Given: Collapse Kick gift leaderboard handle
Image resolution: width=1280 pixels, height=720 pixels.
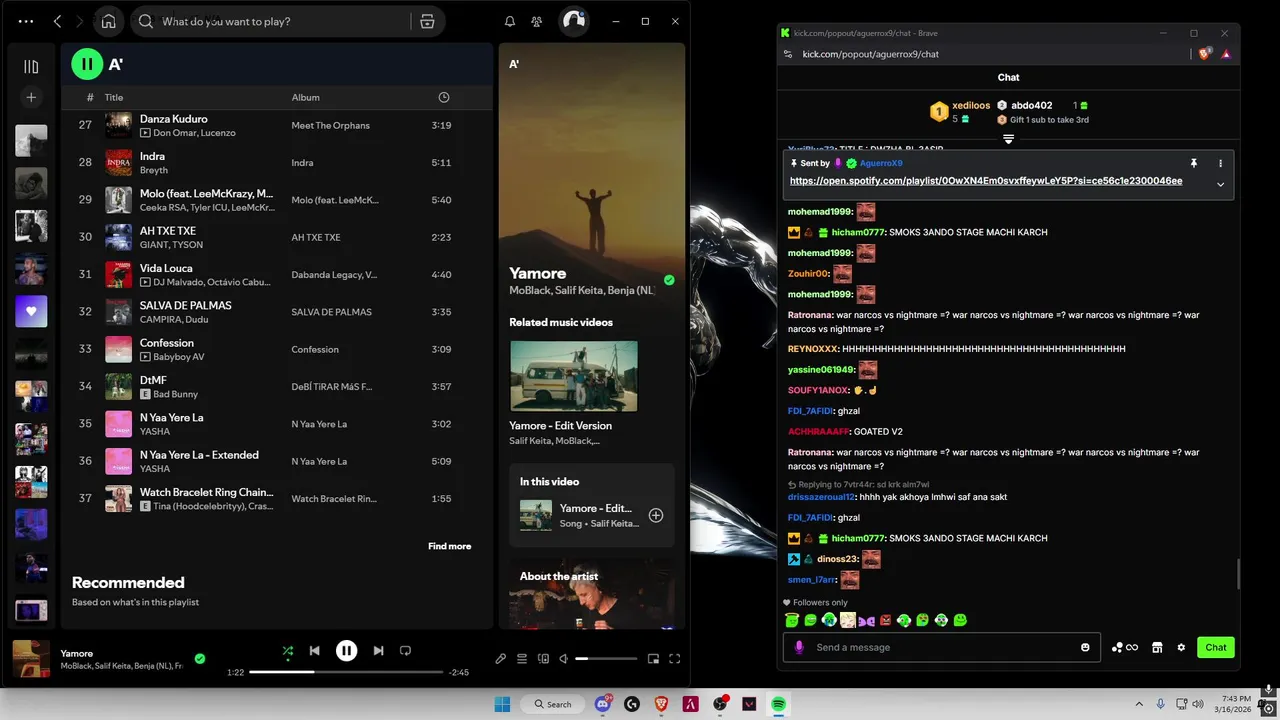Looking at the screenshot, I should pyautogui.click(x=1008, y=139).
